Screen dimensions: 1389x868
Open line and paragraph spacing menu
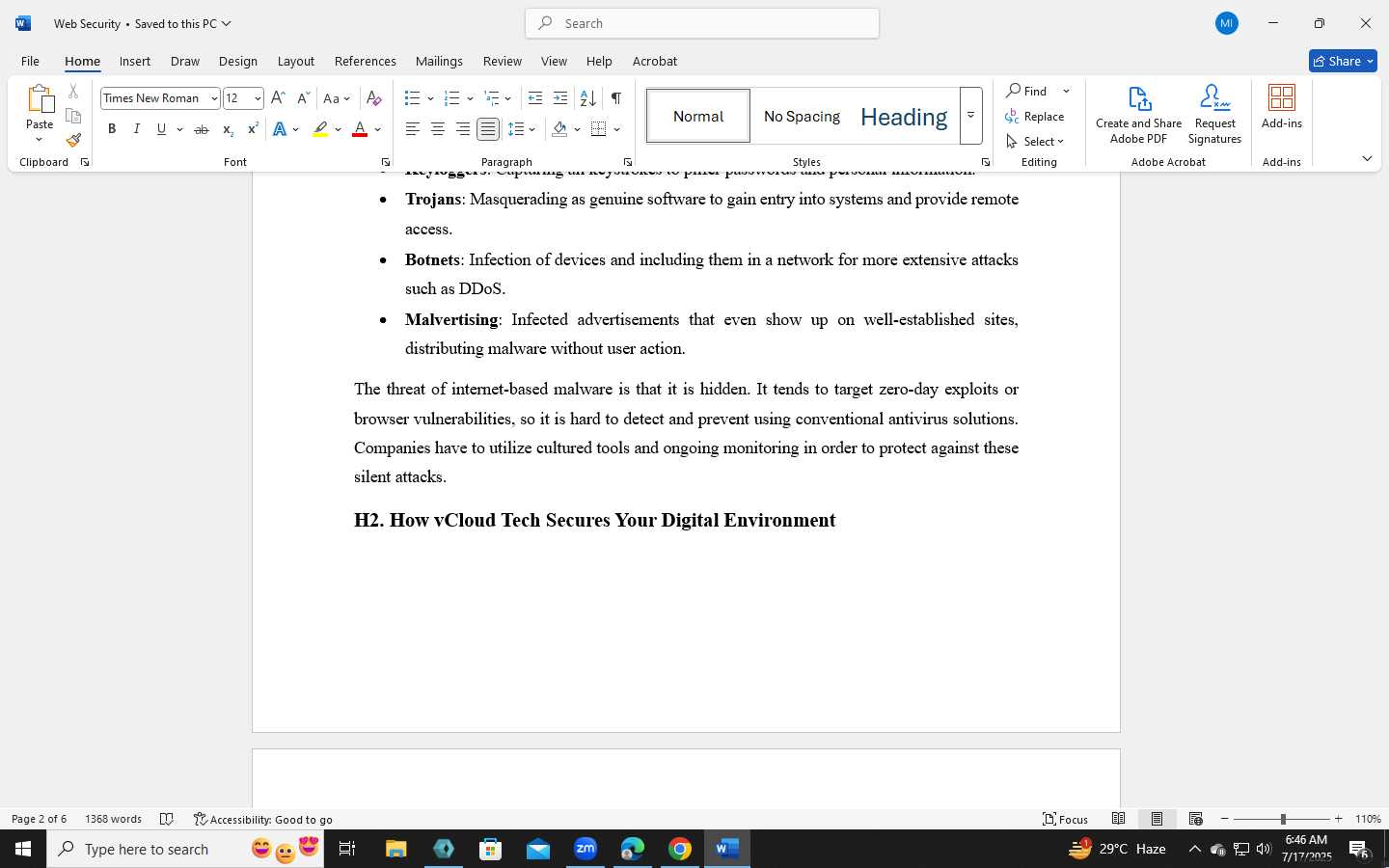coord(522,129)
